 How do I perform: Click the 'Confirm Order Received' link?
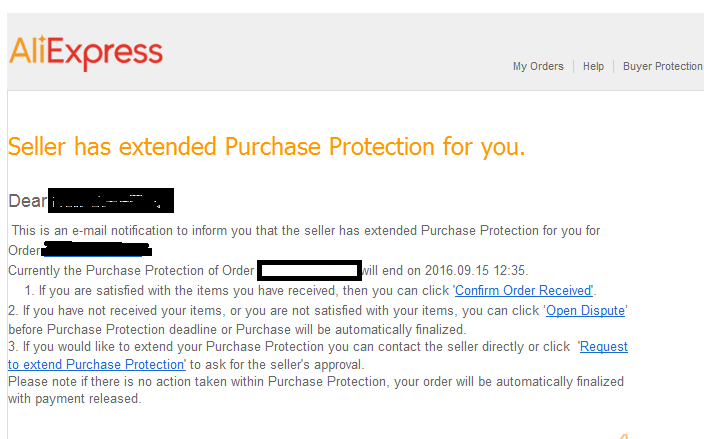524,291
